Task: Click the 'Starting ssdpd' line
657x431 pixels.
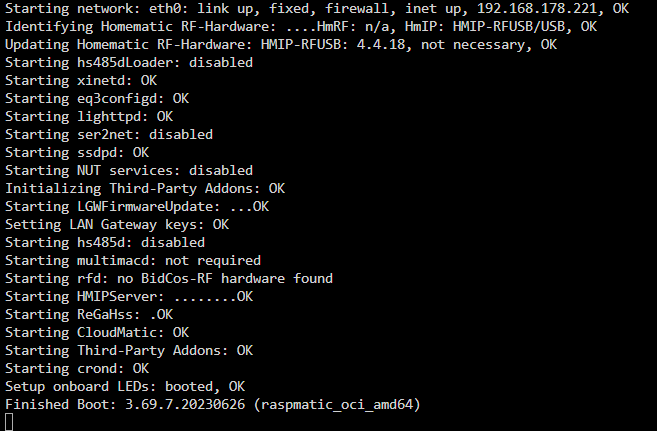Action: tap(77, 152)
